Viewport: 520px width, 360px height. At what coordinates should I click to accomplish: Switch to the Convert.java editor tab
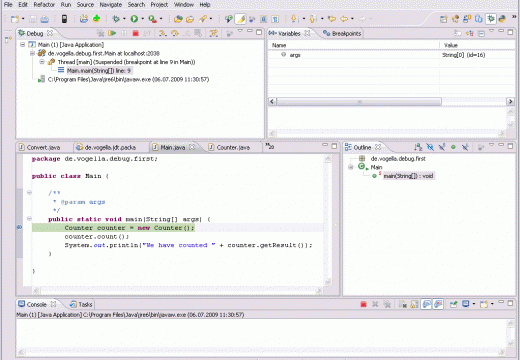click(x=40, y=147)
